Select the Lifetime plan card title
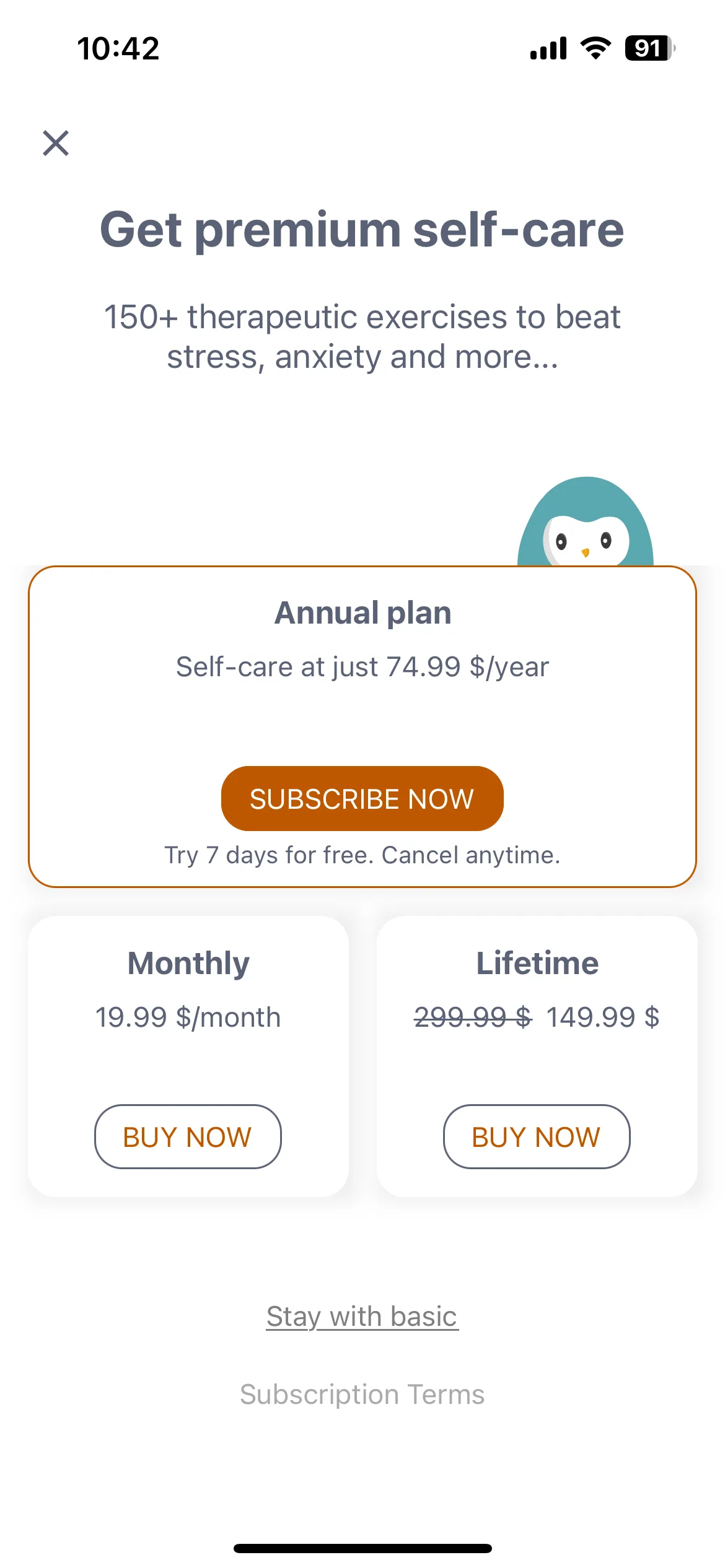Image resolution: width=725 pixels, height=1568 pixels. pyautogui.click(x=537, y=963)
